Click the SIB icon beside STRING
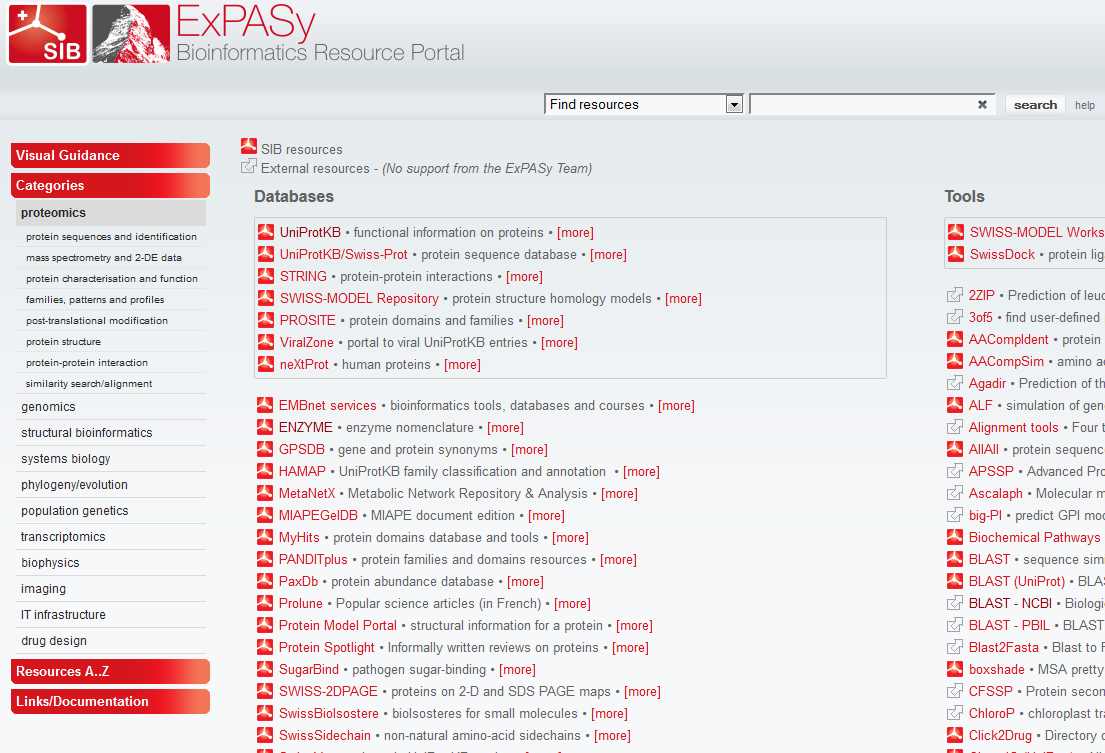 pyautogui.click(x=266, y=276)
